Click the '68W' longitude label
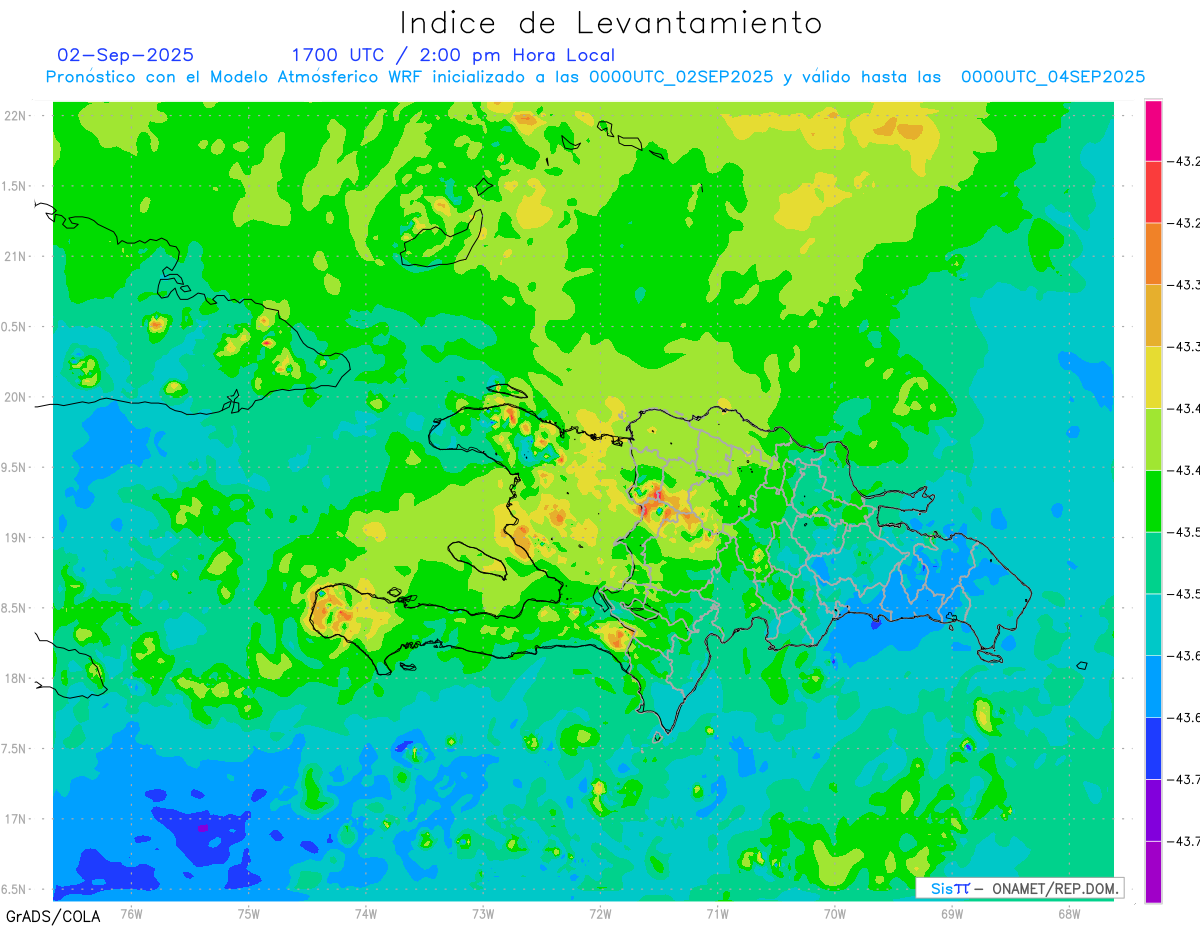 click(1069, 914)
